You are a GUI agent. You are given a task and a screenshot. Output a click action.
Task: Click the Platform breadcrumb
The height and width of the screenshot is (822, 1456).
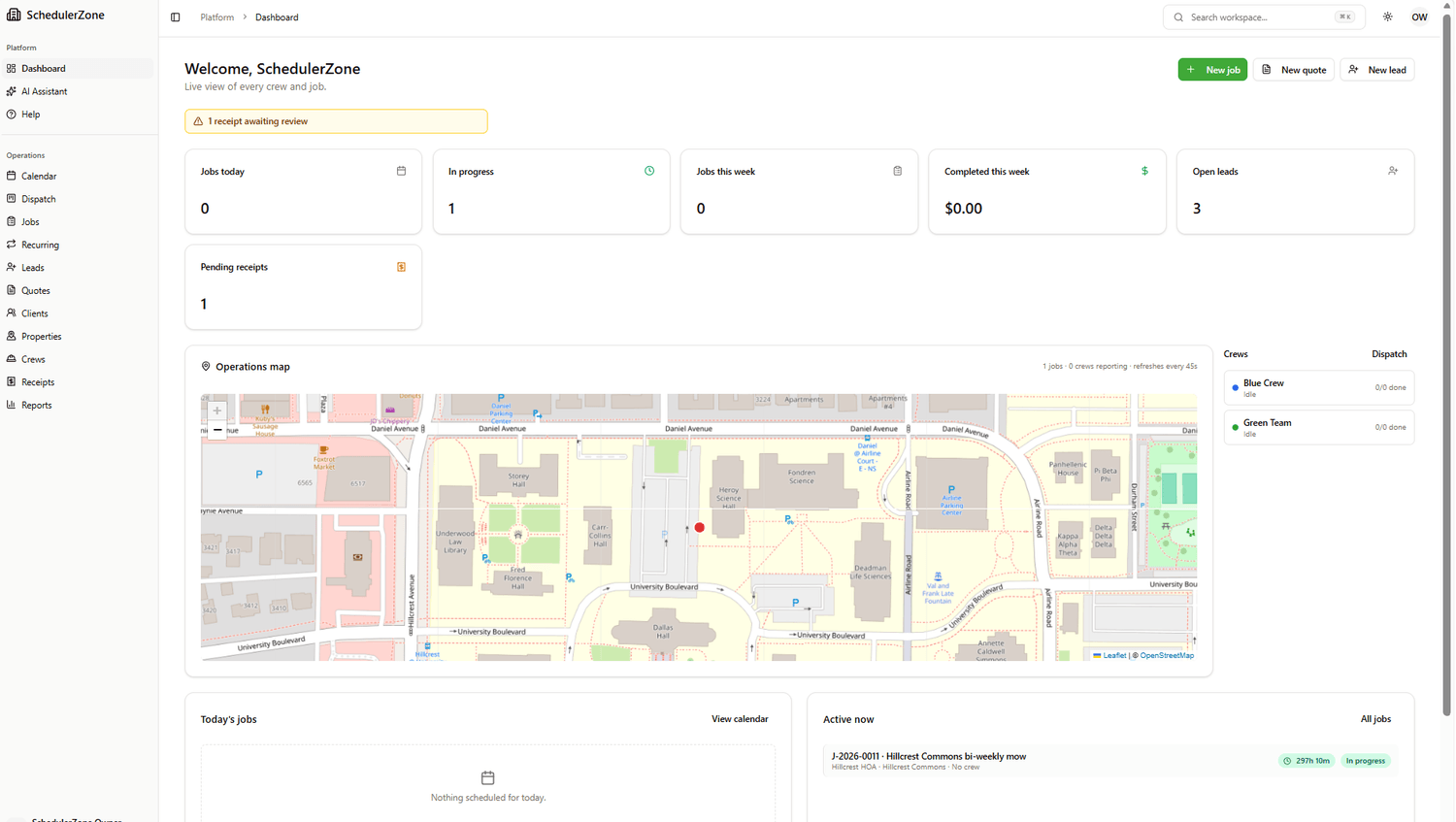click(x=217, y=17)
